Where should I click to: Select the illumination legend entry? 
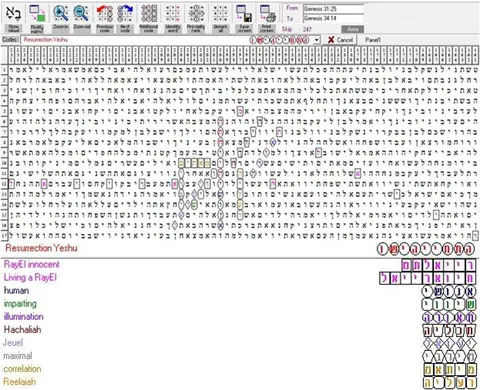point(23,317)
